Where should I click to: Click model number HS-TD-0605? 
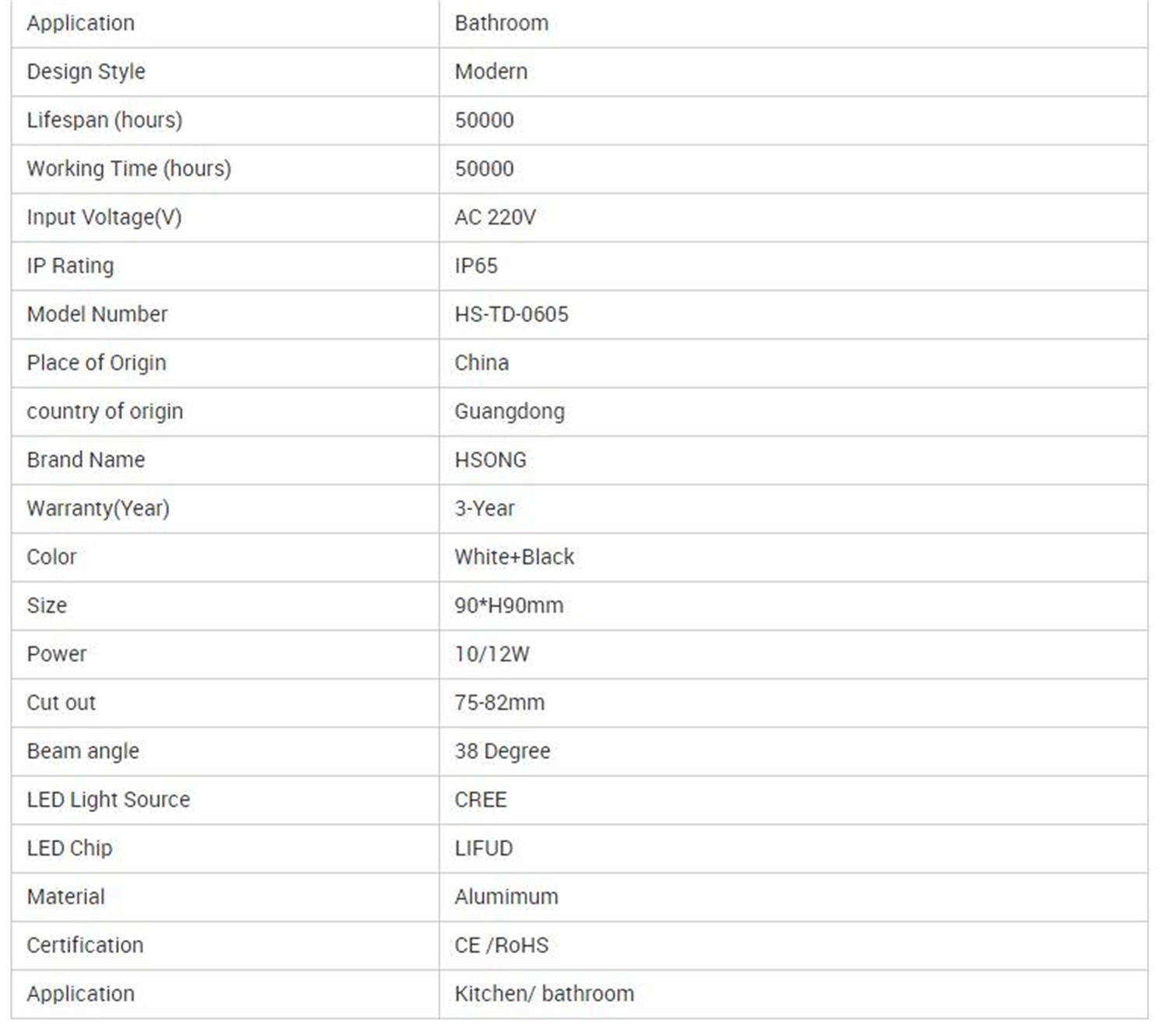511,314
